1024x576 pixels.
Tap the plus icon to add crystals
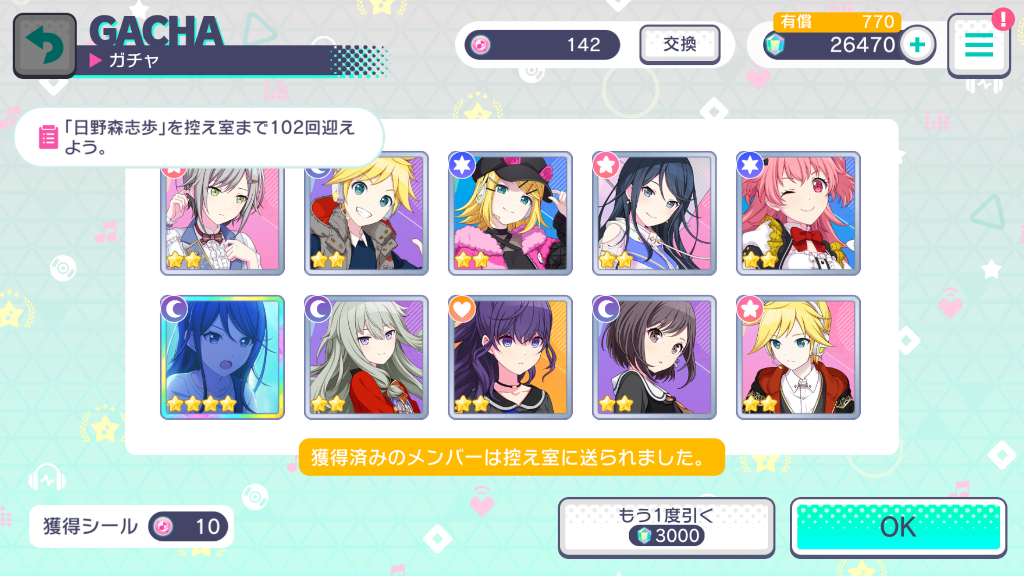coord(918,44)
